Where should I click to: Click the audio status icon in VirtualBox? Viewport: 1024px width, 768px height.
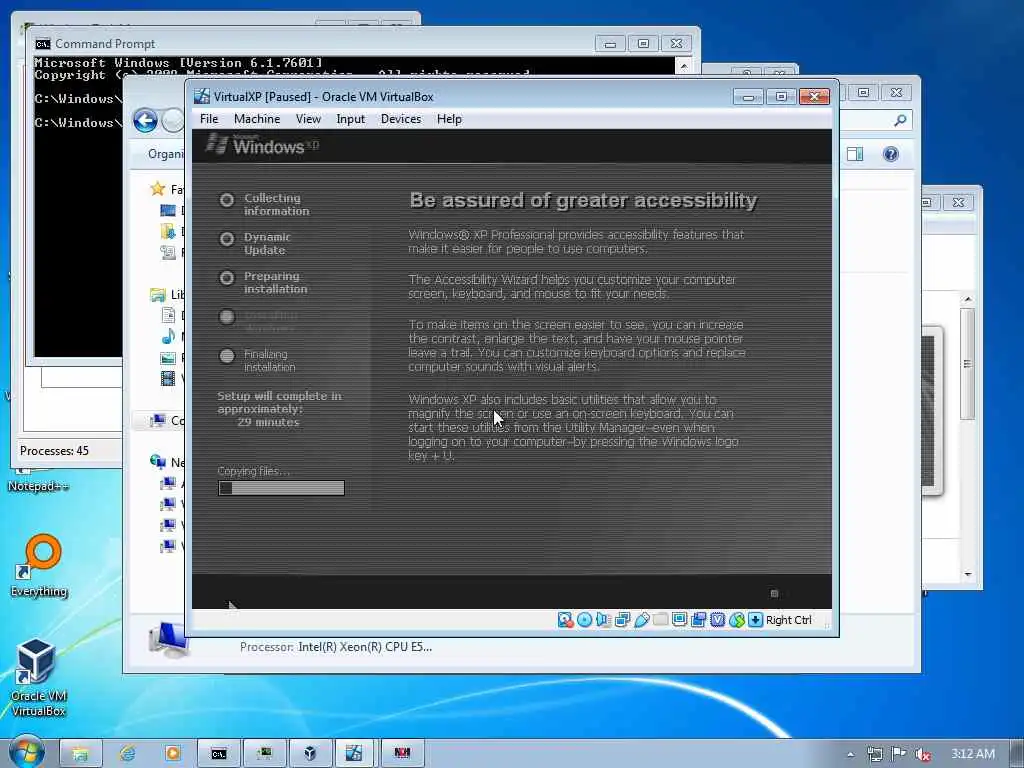pyautogui.click(x=603, y=620)
